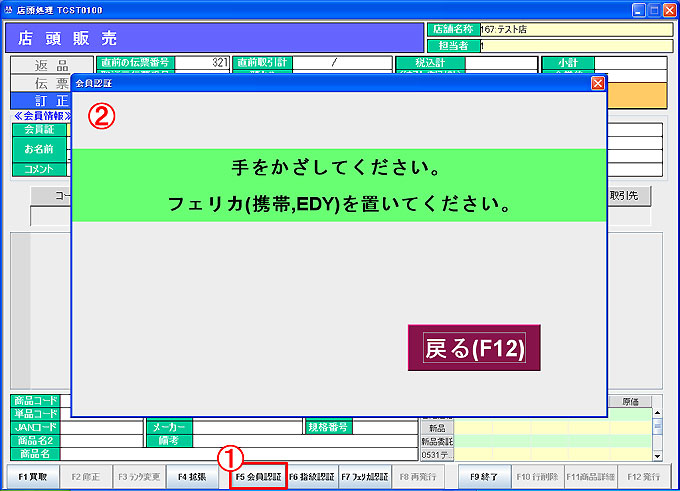Viewport: 680px width, 491px height.
Task: Click the F12 発行 function button
Action: tap(644, 477)
